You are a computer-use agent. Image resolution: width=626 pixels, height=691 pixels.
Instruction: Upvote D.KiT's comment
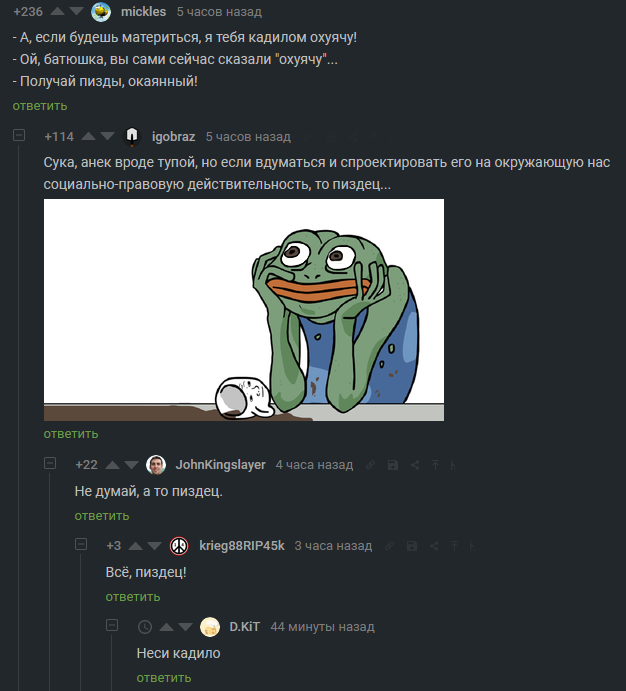166,627
